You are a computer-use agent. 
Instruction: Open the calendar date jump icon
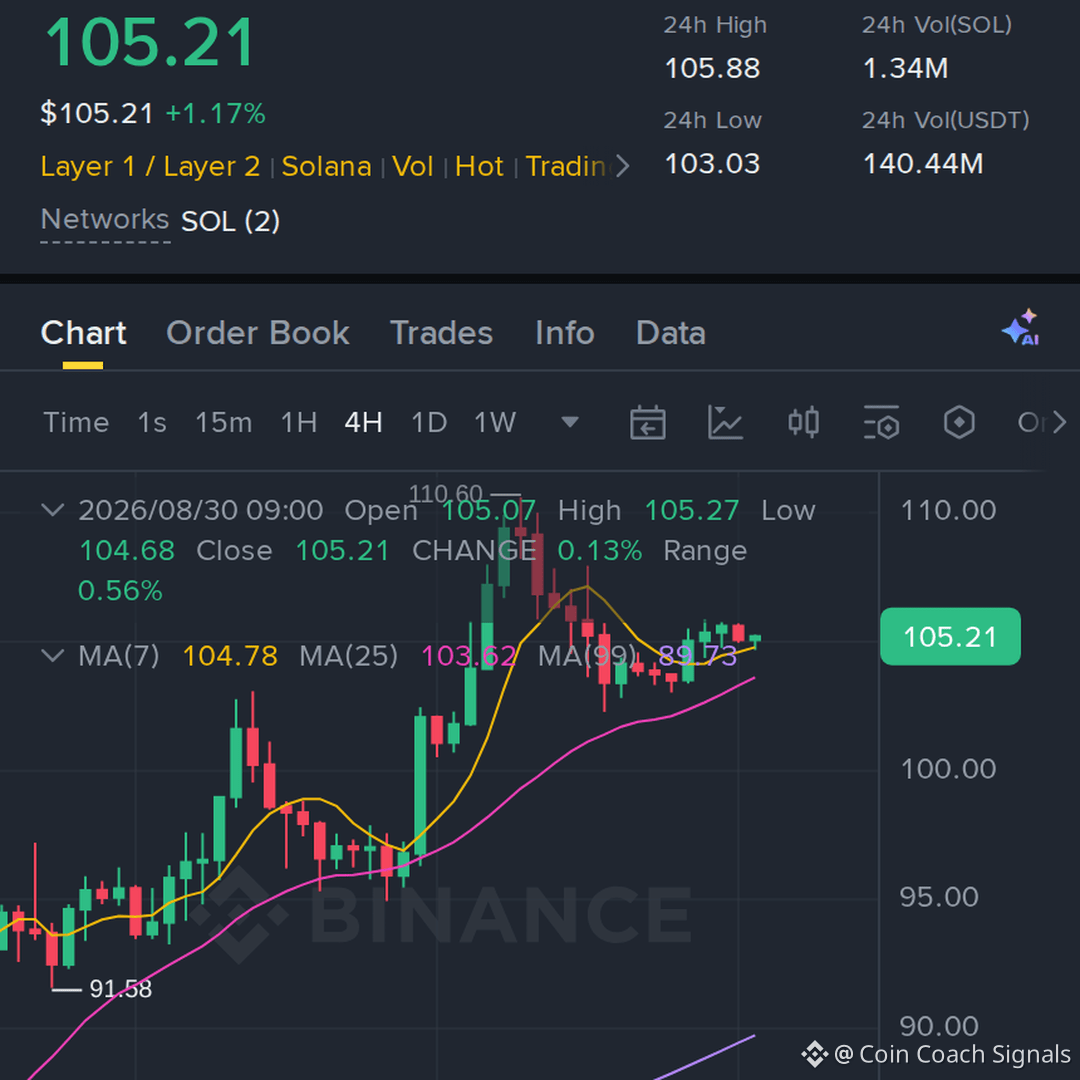tap(647, 422)
